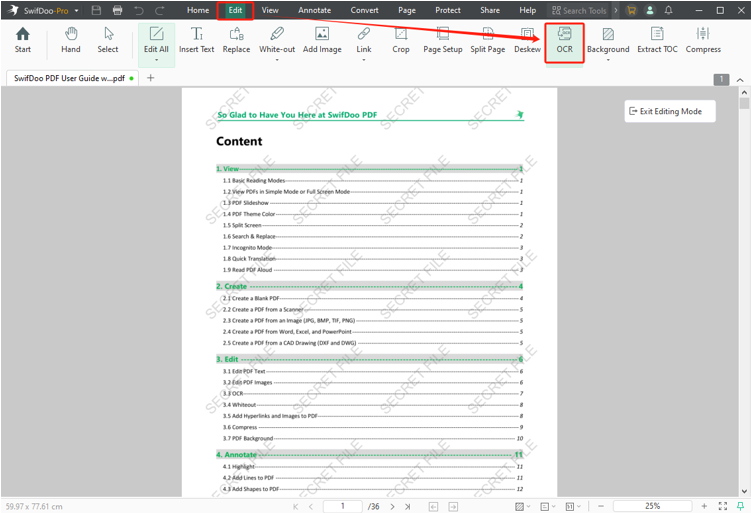This screenshot has width=751, height=513.
Task: Jump to next view
Action: pyautogui.click(x=453, y=506)
